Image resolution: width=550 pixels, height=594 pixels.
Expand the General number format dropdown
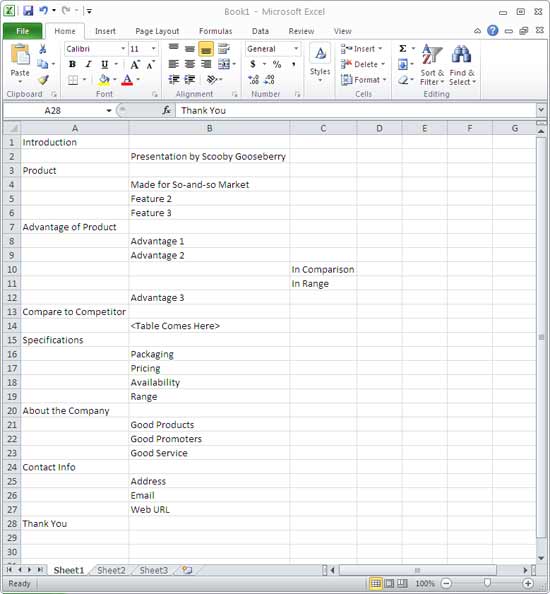(296, 49)
